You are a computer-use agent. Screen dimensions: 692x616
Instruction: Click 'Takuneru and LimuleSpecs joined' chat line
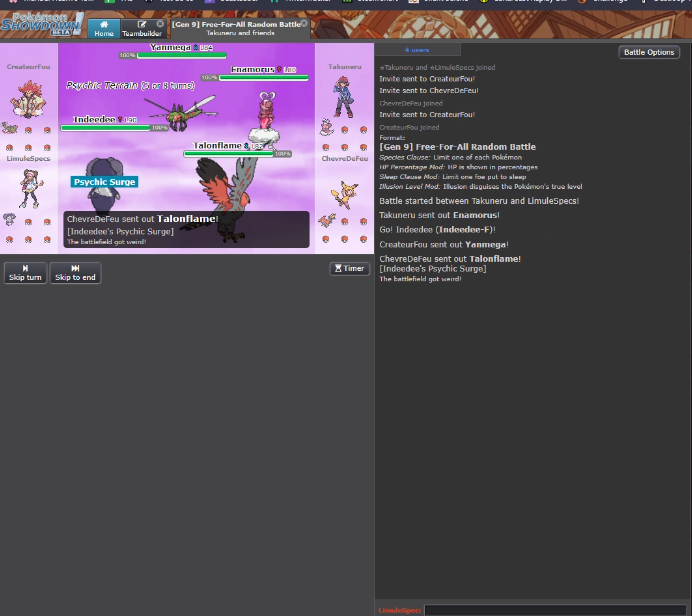tap(437, 68)
